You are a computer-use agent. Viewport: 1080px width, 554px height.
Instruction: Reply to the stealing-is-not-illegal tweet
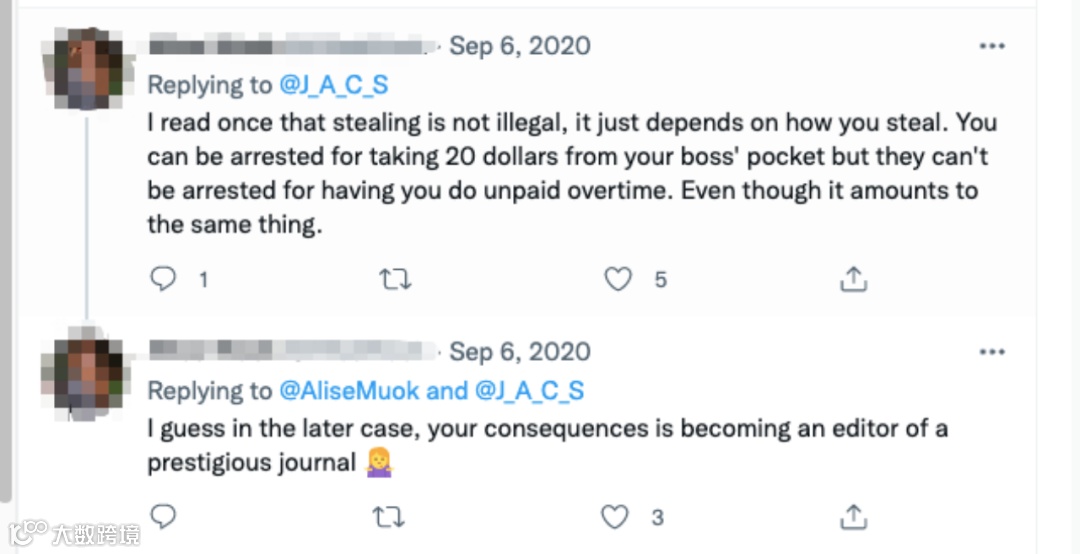163,279
